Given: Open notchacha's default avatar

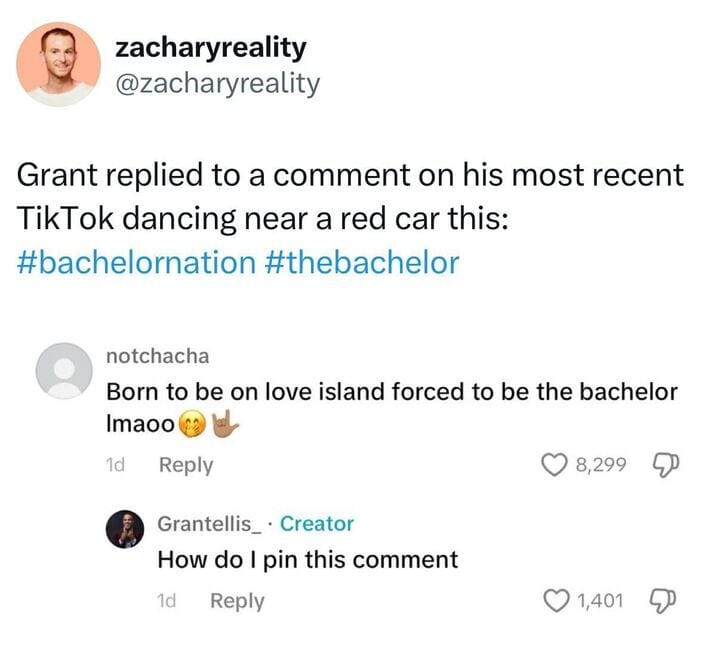Looking at the screenshot, I should pyautogui.click(x=64, y=371).
